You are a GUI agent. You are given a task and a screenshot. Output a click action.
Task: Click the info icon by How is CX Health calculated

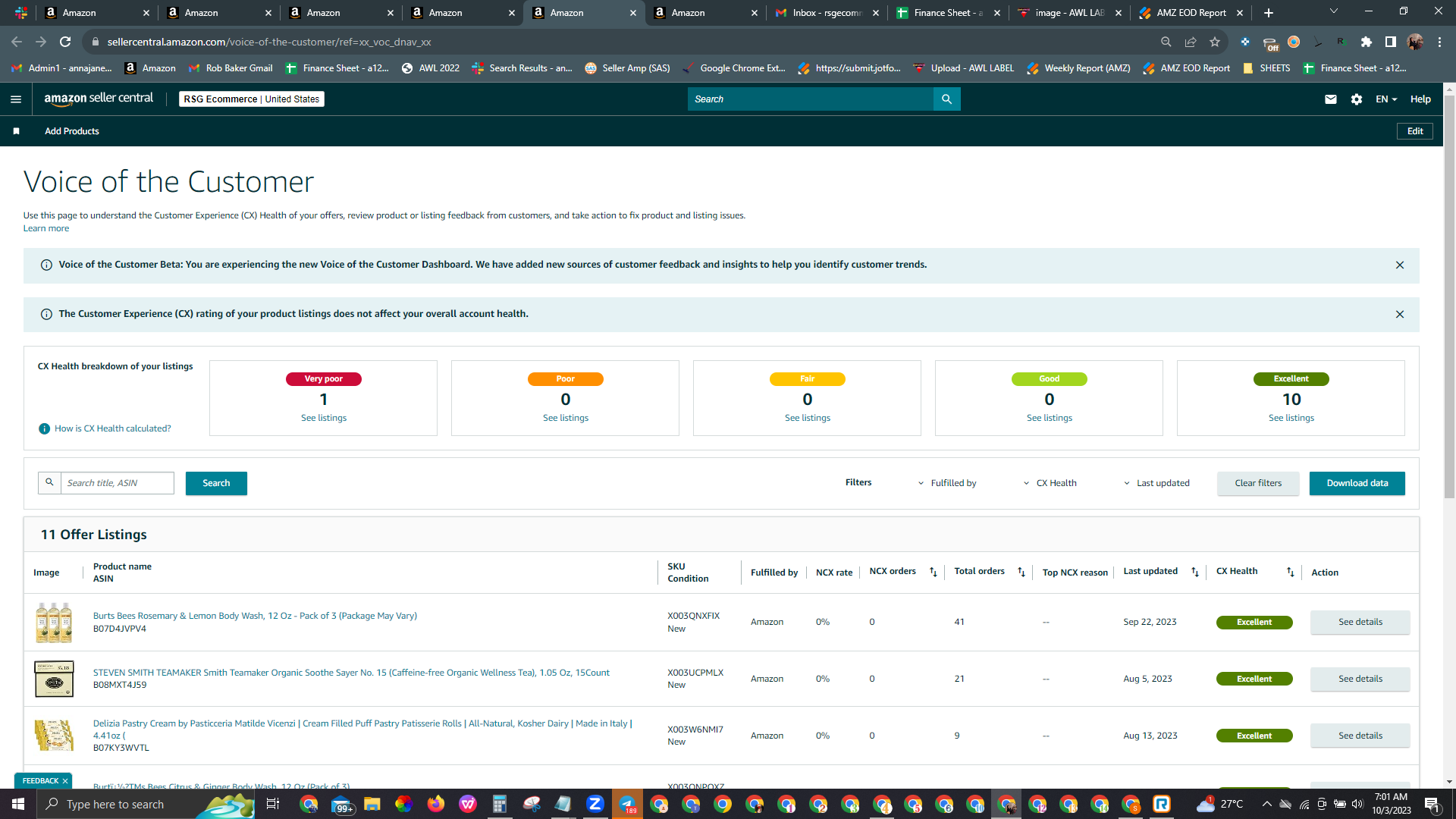pyautogui.click(x=44, y=428)
